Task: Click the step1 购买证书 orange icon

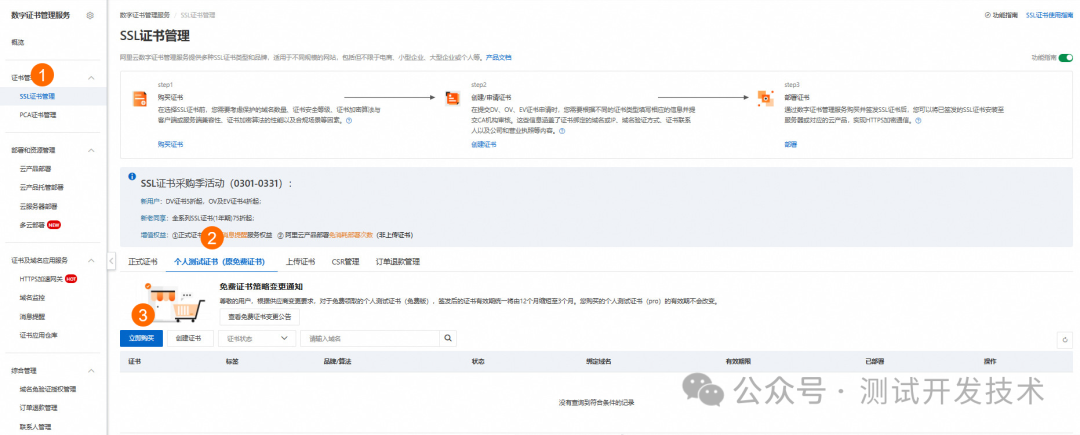Action: (x=140, y=98)
